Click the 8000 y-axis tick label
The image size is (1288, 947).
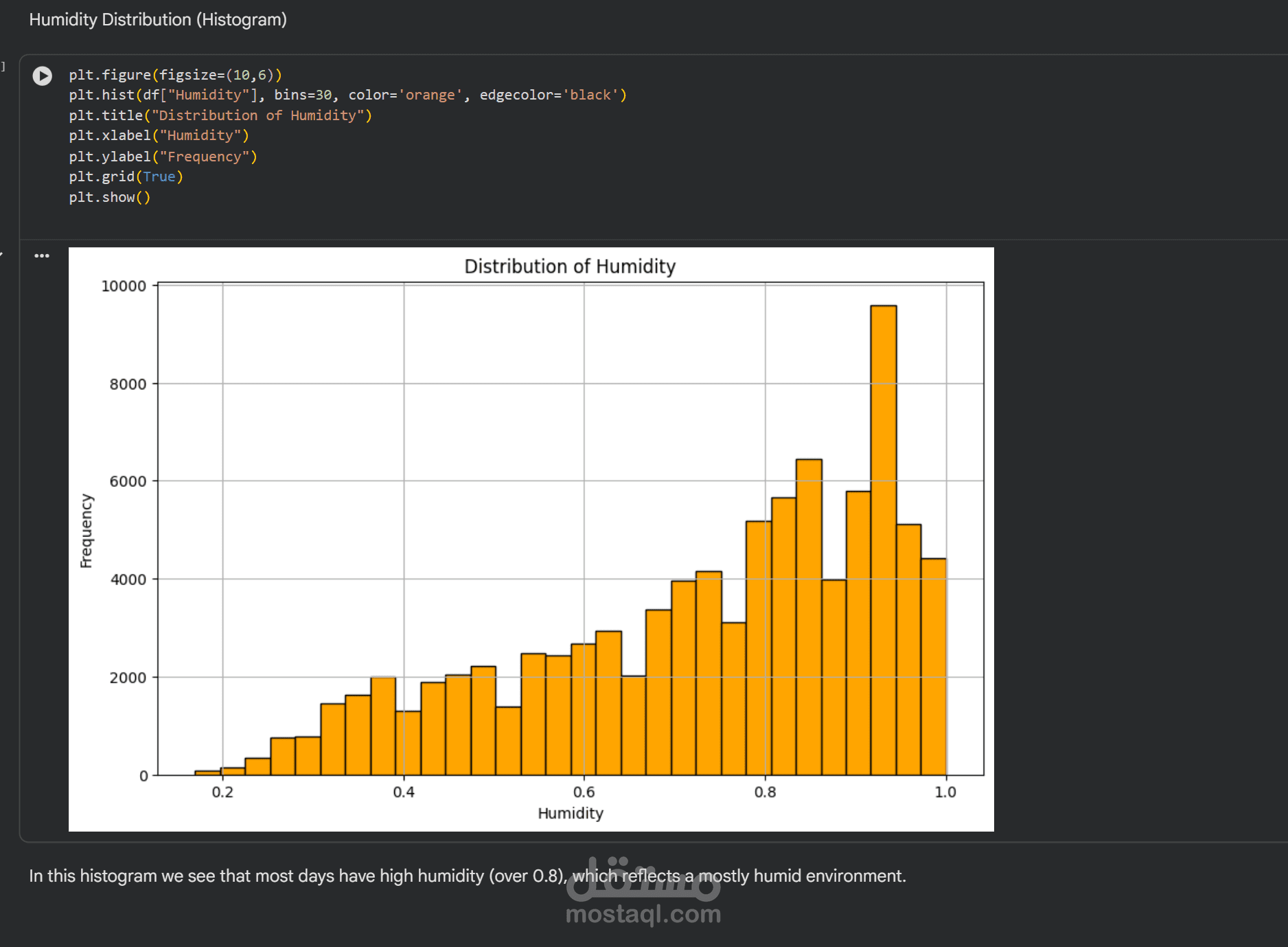tap(128, 385)
